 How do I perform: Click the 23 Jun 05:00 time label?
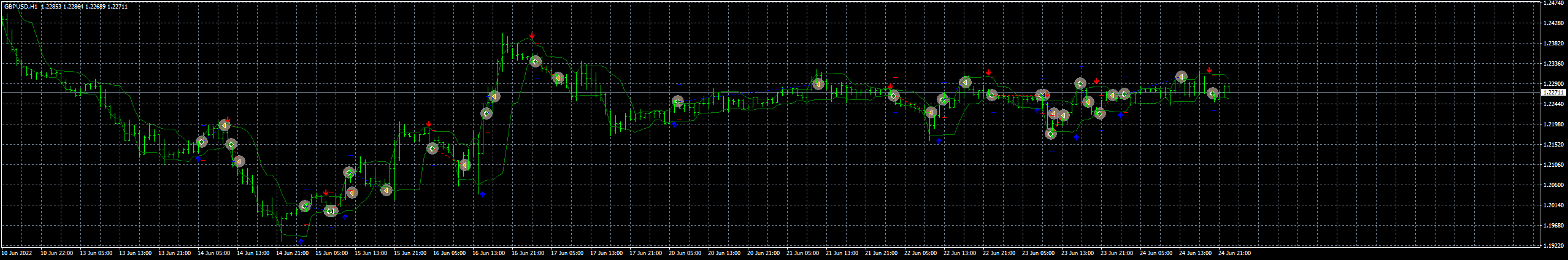1039,253
